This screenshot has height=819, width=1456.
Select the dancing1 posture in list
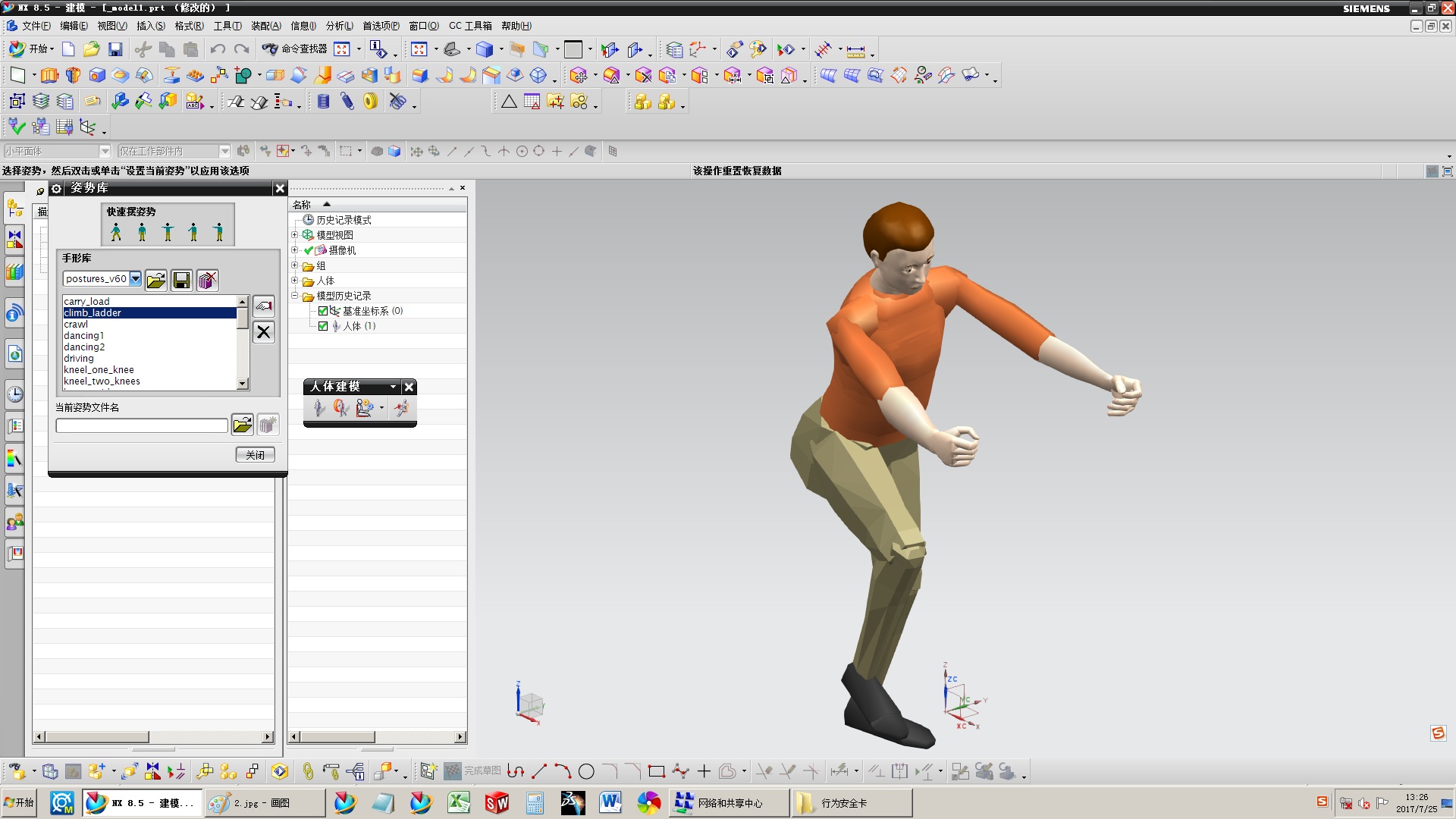[x=150, y=336]
